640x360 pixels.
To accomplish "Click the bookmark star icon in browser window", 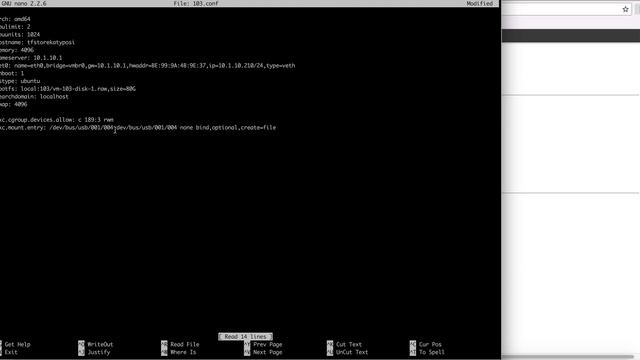I will (625, 9).
